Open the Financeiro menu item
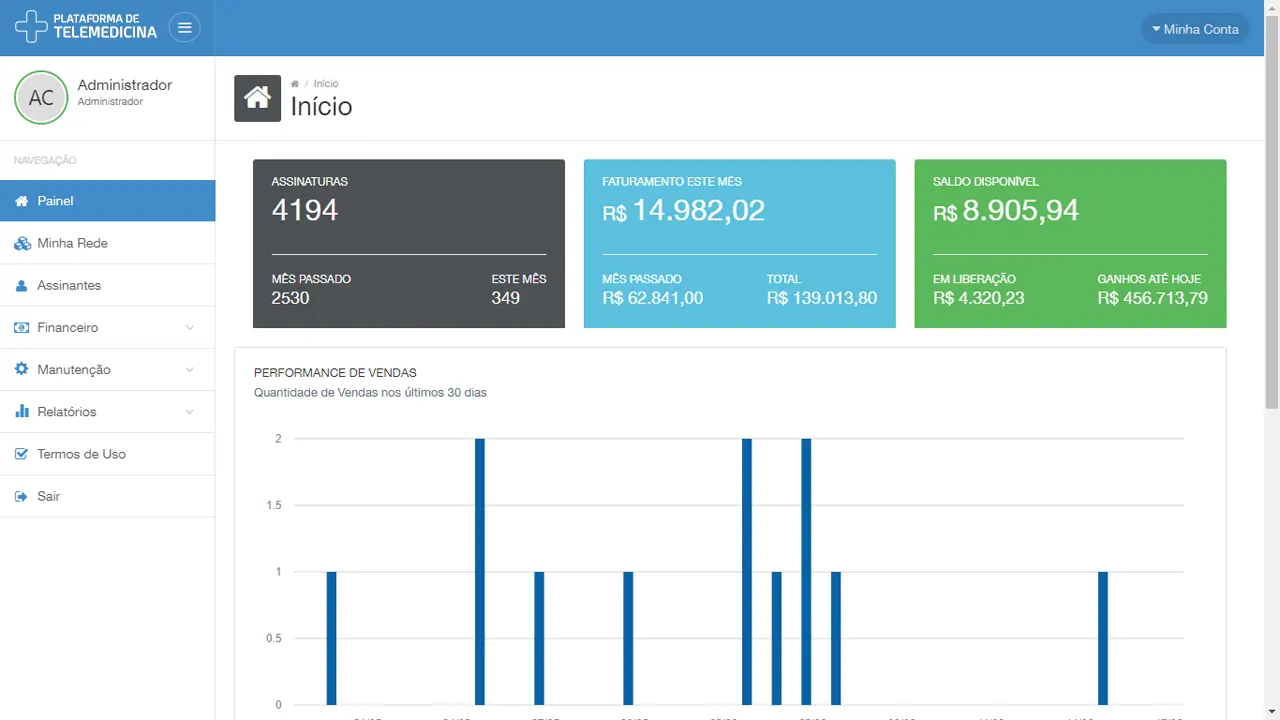The height and width of the screenshot is (720, 1280). (x=108, y=327)
